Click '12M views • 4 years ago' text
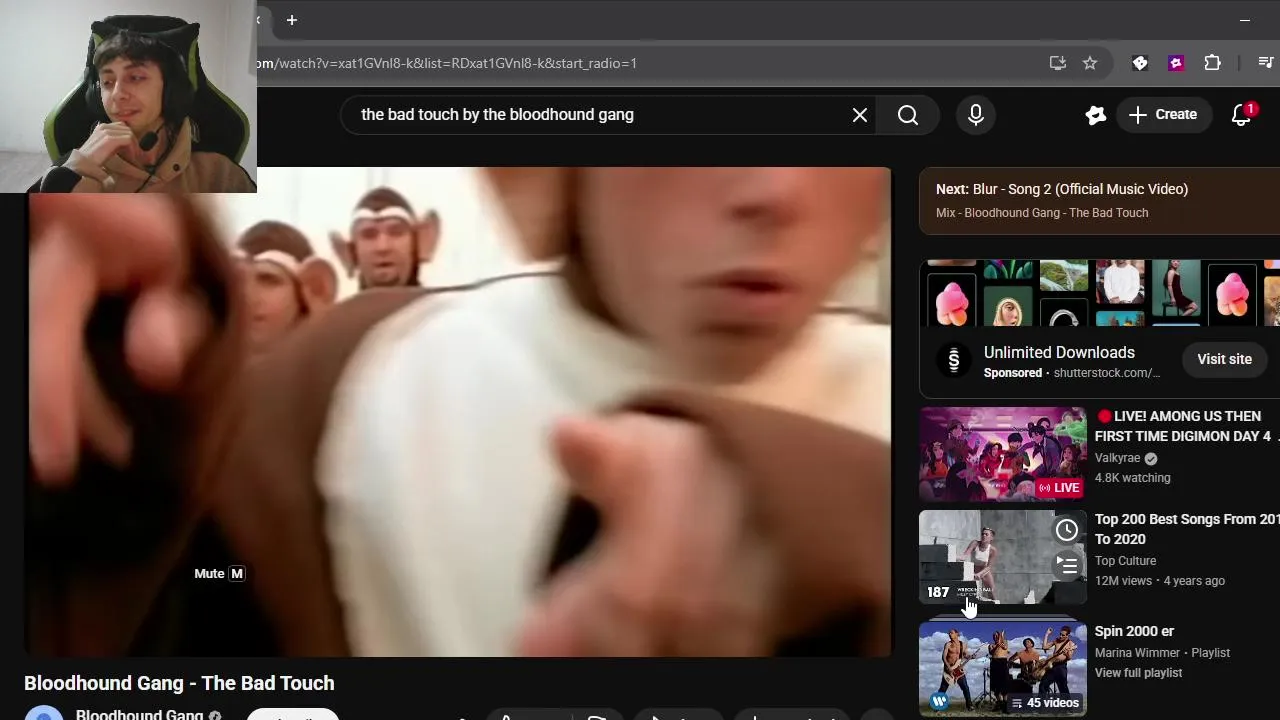1280x720 pixels. pyautogui.click(x=1160, y=581)
